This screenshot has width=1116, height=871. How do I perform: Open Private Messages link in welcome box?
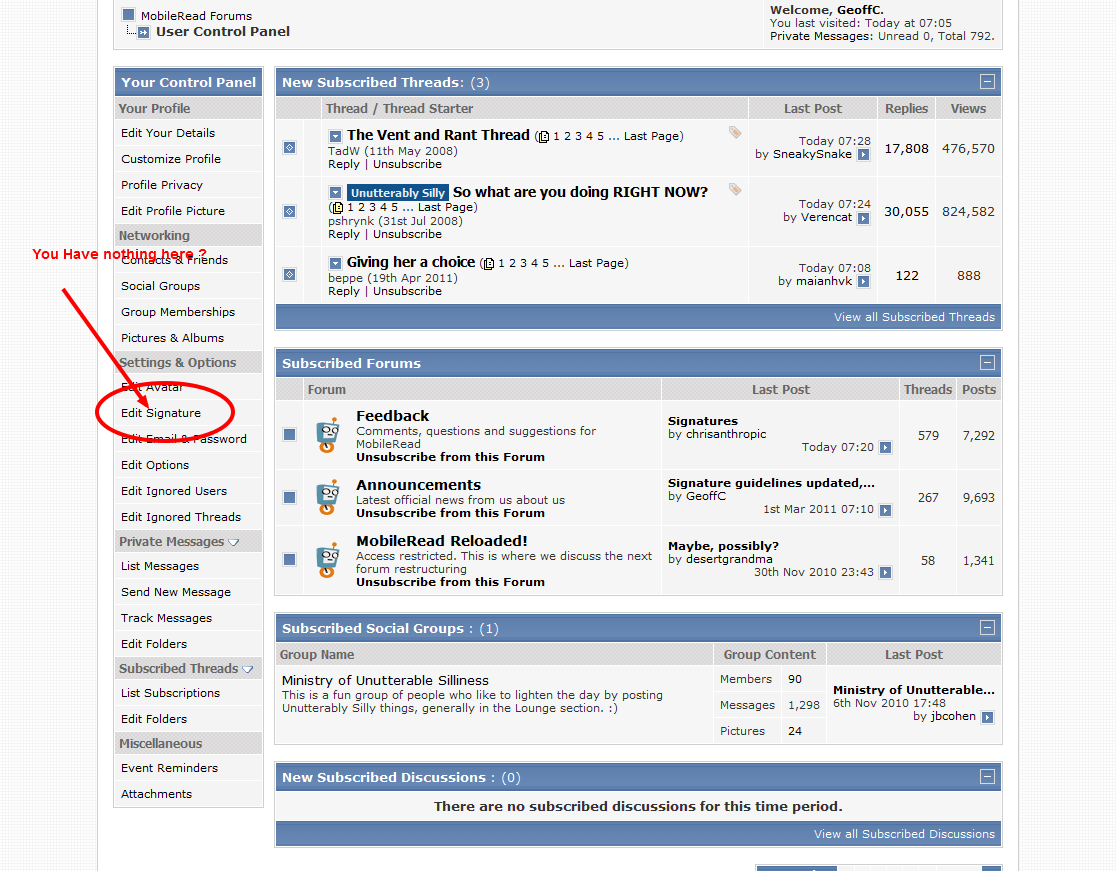pyautogui.click(x=820, y=36)
